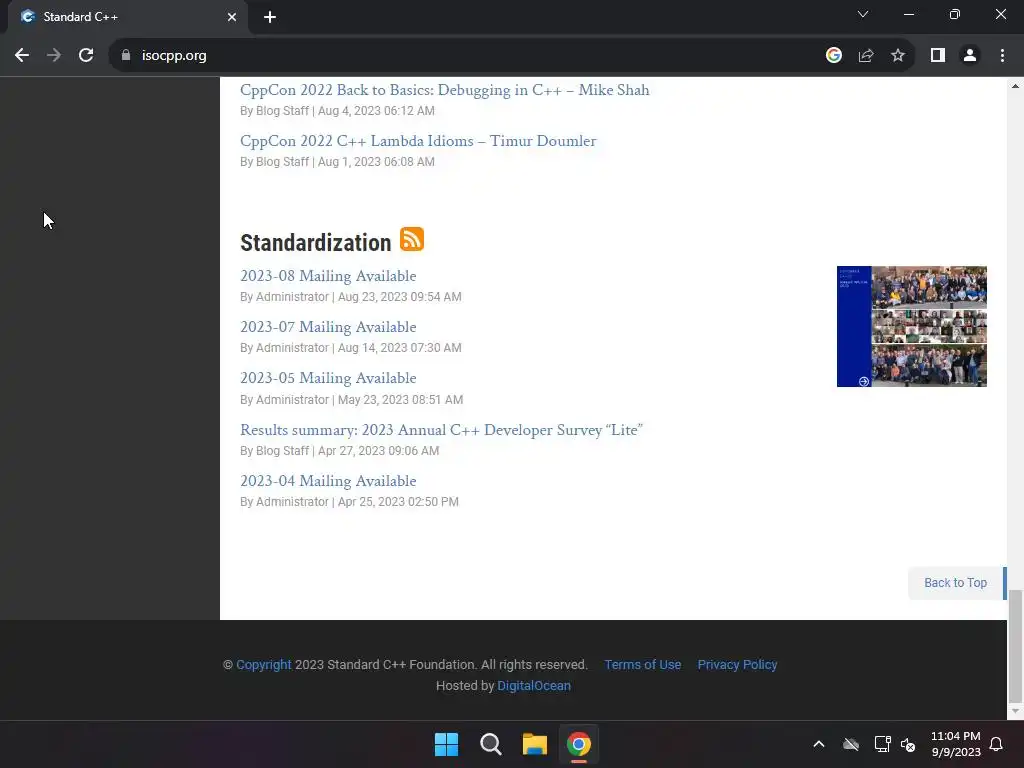Viewport: 1024px width, 768px height.
Task: Open the Chrome profile menu
Action: click(970, 56)
